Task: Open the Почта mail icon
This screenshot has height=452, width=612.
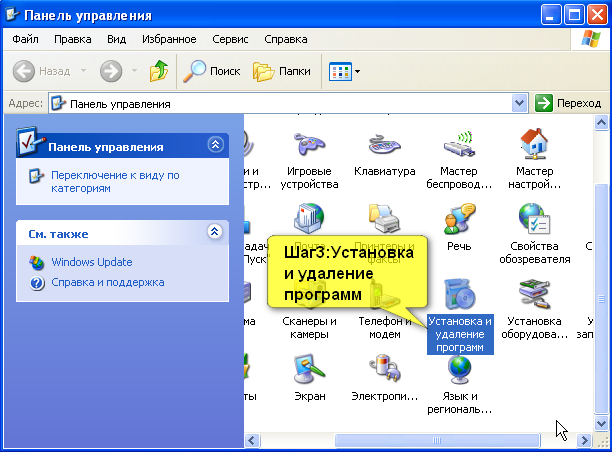Action: 309,218
